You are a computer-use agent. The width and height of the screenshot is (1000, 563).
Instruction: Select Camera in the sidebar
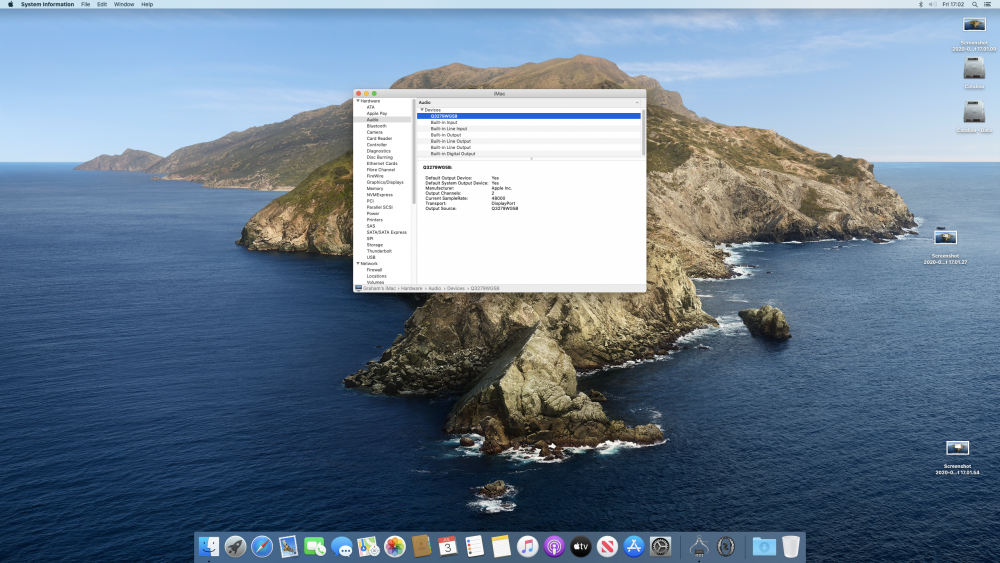(374, 132)
